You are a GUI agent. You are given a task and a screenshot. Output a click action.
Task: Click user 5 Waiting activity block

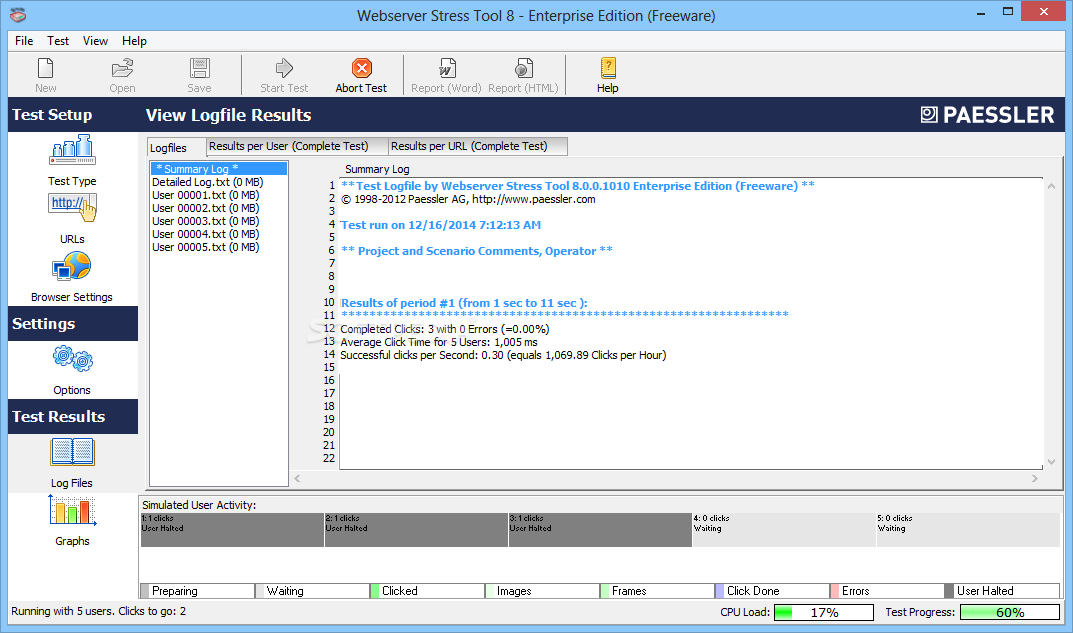pos(969,530)
